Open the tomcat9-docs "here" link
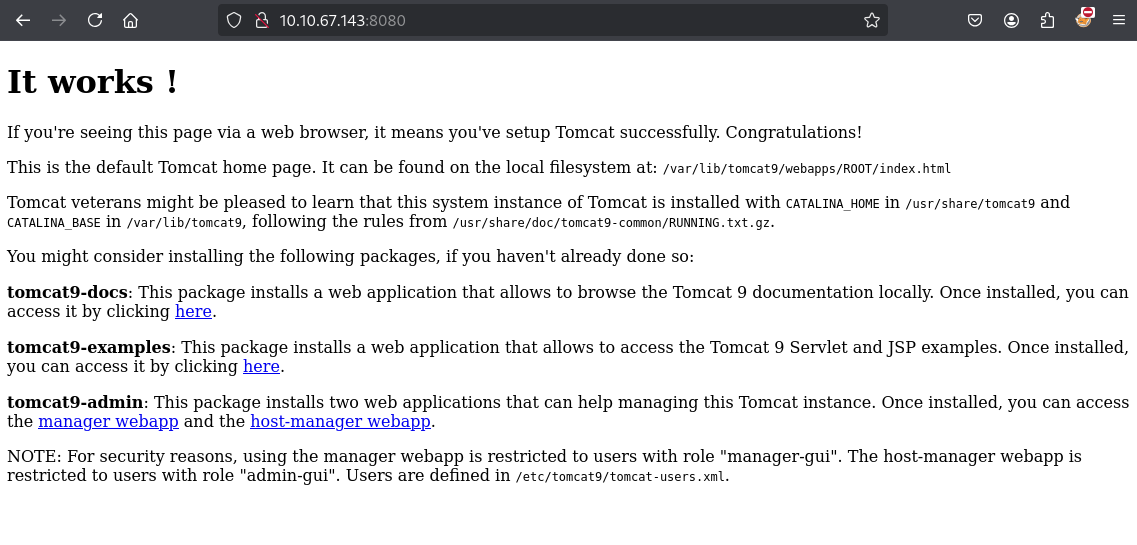The height and width of the screenshot is (545, 1137). [194, 312]
